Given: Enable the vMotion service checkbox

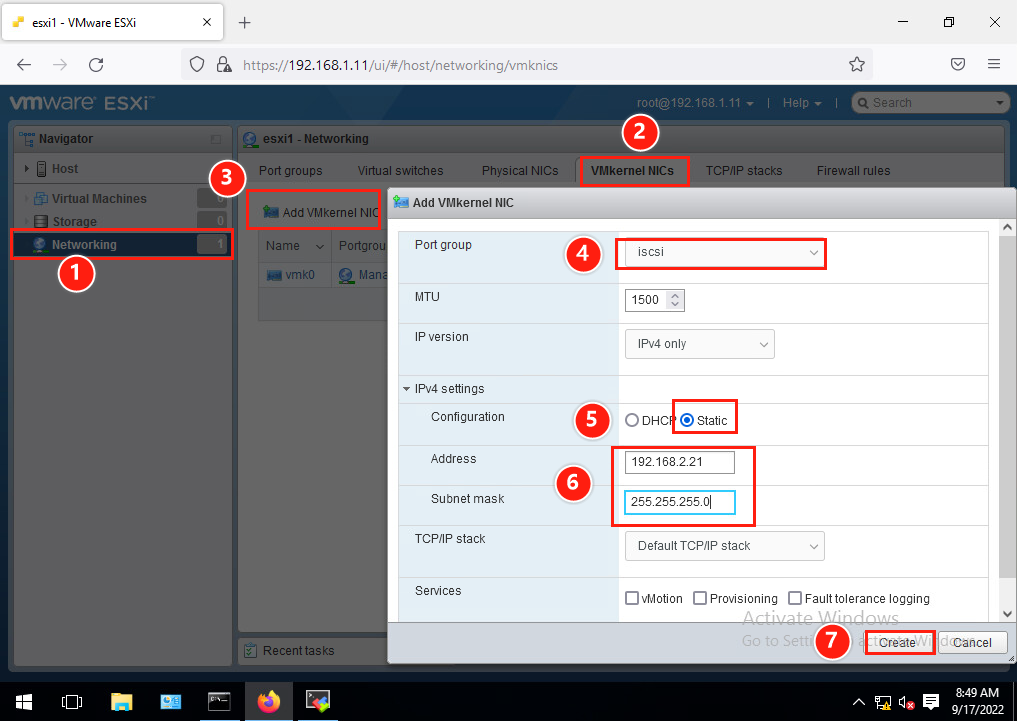Looking at the screenshot, I should point(631,598).
